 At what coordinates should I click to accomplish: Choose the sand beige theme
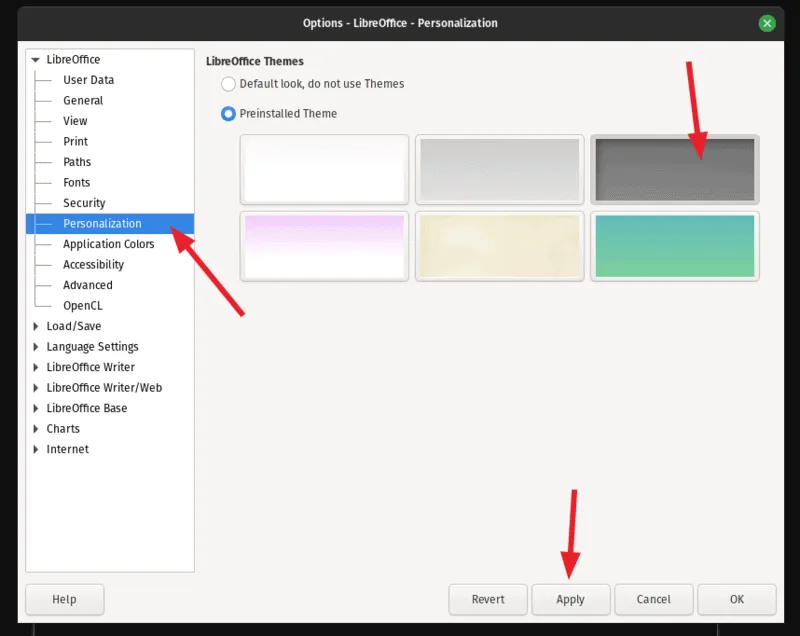tap(499, 246)
